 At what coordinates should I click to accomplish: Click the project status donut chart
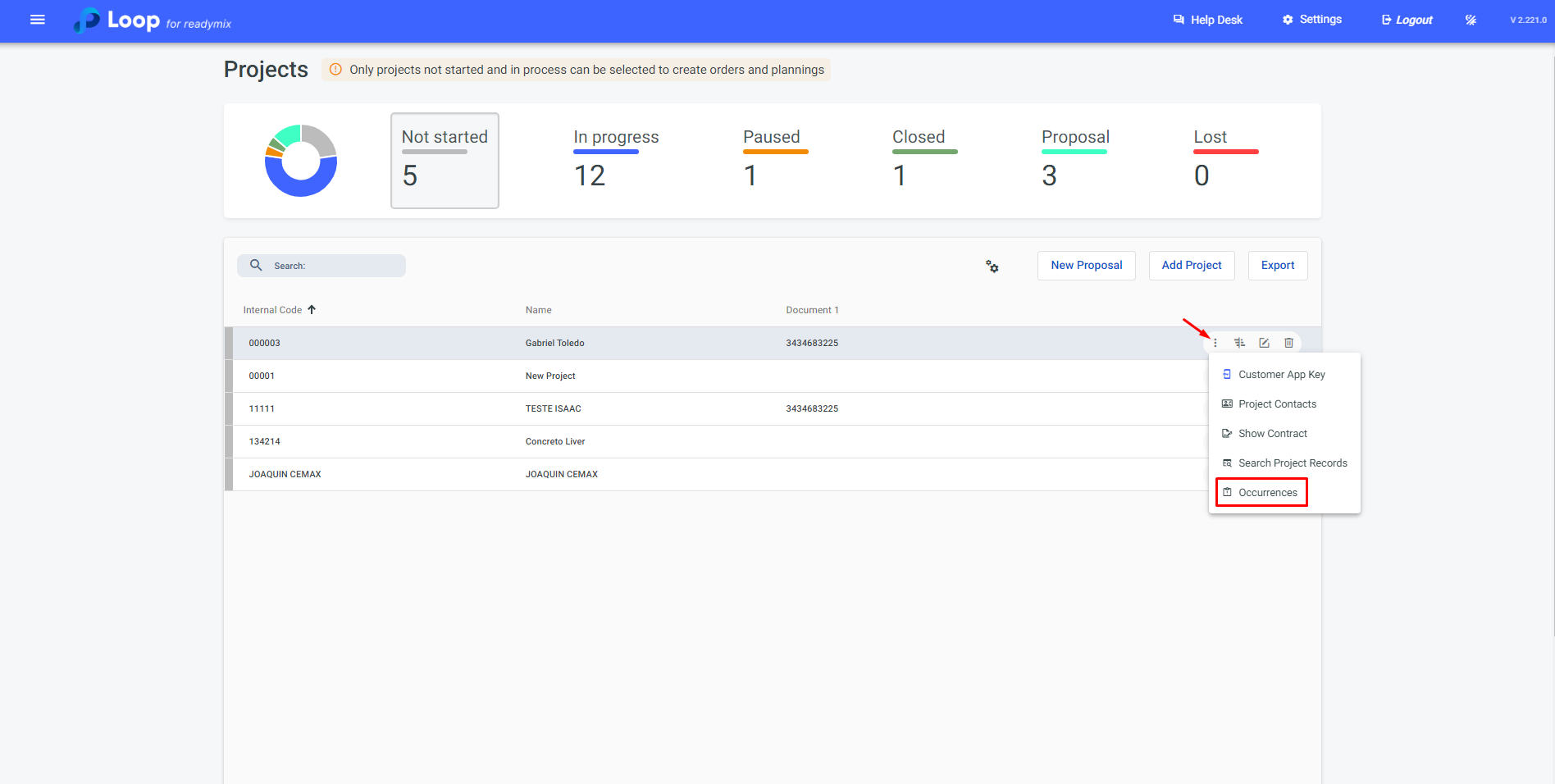pyautogui.click(x=301, y=161)
